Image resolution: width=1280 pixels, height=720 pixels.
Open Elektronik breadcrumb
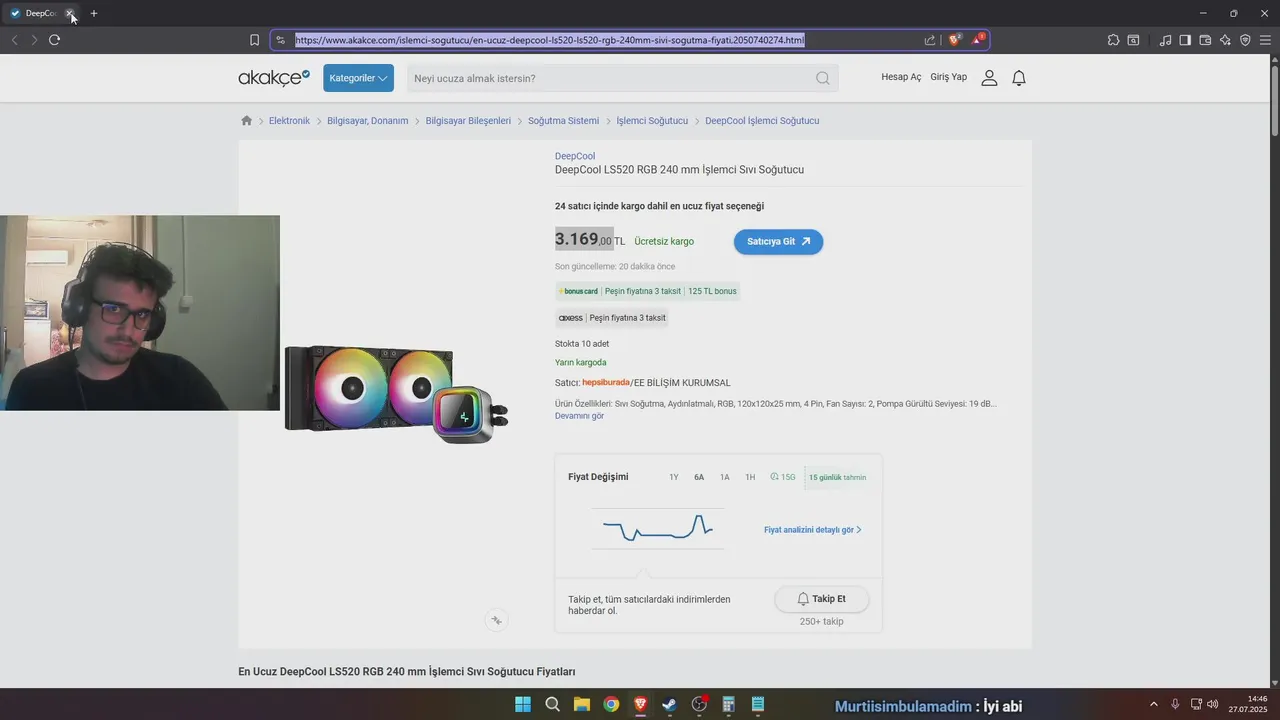(x=289, y=121)
